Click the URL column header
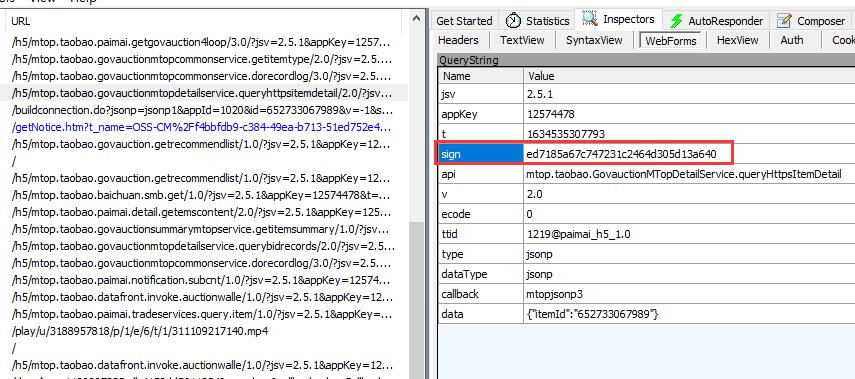855x379 pixels. click(202, 21)
